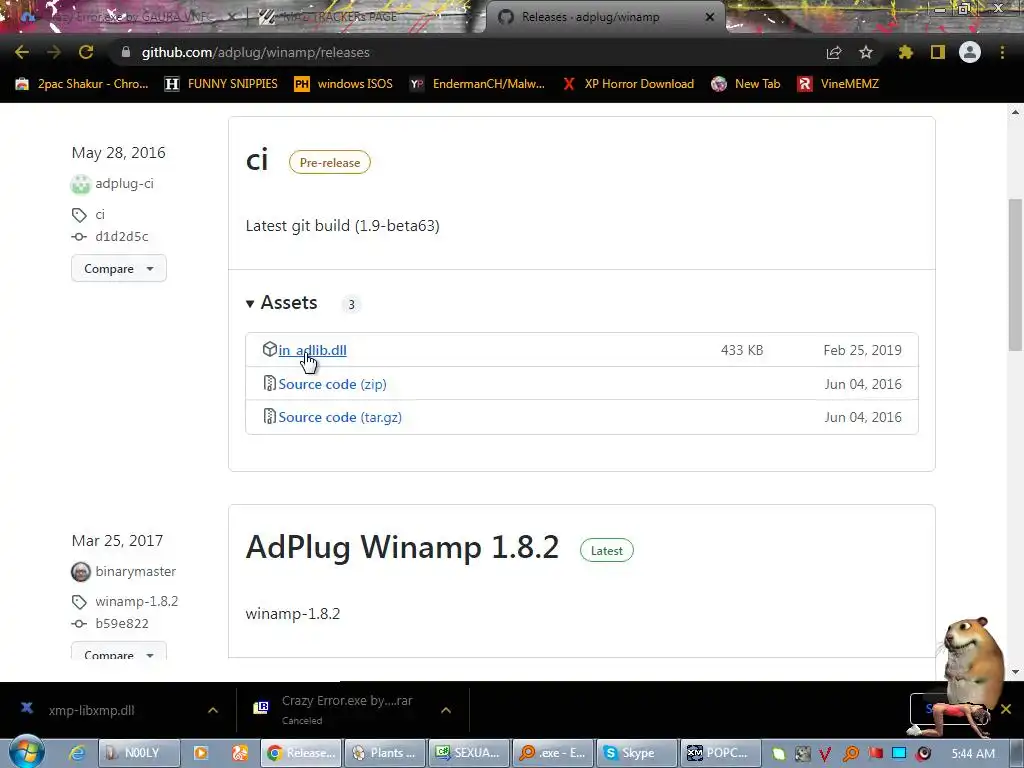
Task: Open the downloaded xmp-libxmp.dll file
Action: (x=91, y=711)
